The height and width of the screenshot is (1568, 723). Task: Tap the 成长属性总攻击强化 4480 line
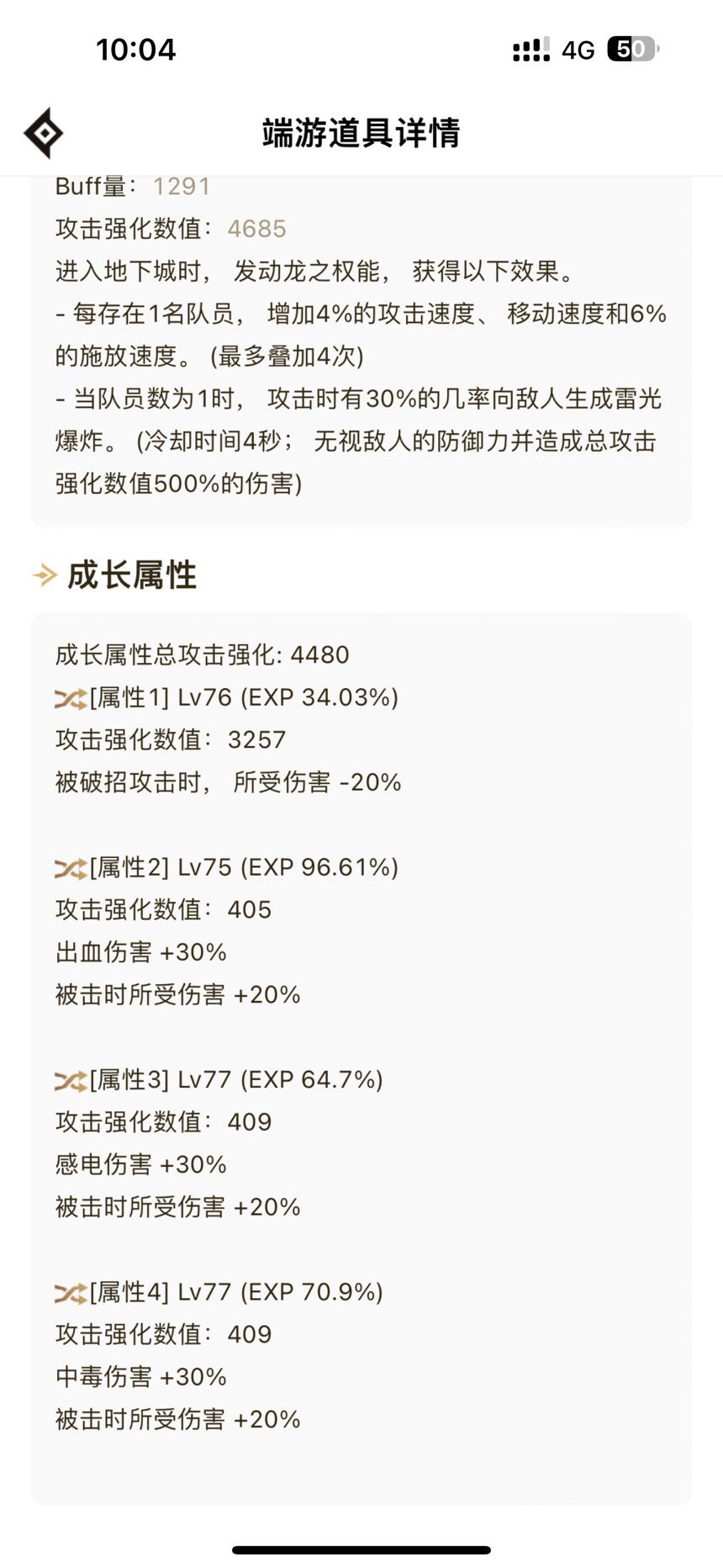pos(203,654)
